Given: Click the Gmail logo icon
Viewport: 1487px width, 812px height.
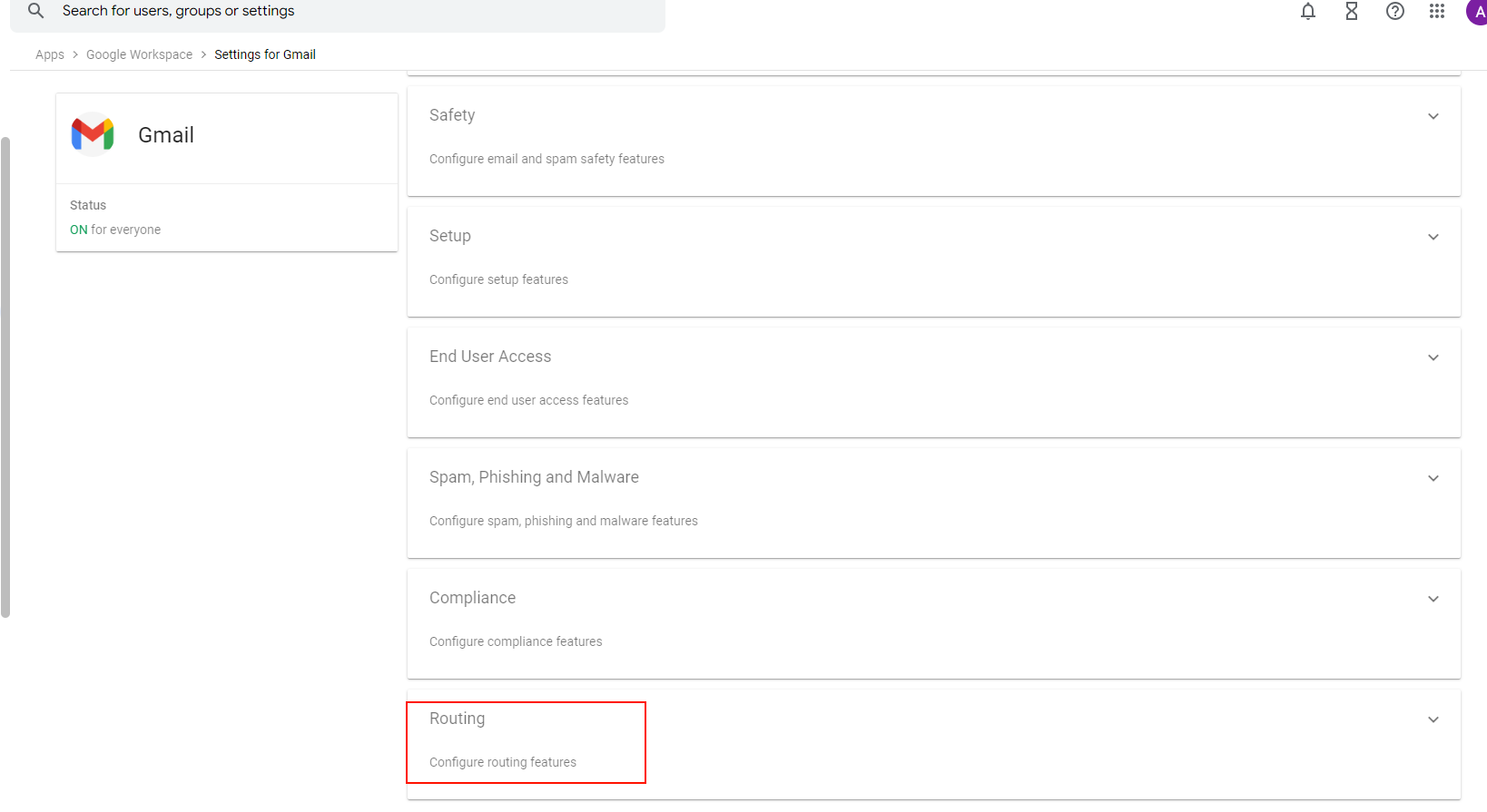Looking at the screenshot, I should pyautogui.click(x=93, y=134).
